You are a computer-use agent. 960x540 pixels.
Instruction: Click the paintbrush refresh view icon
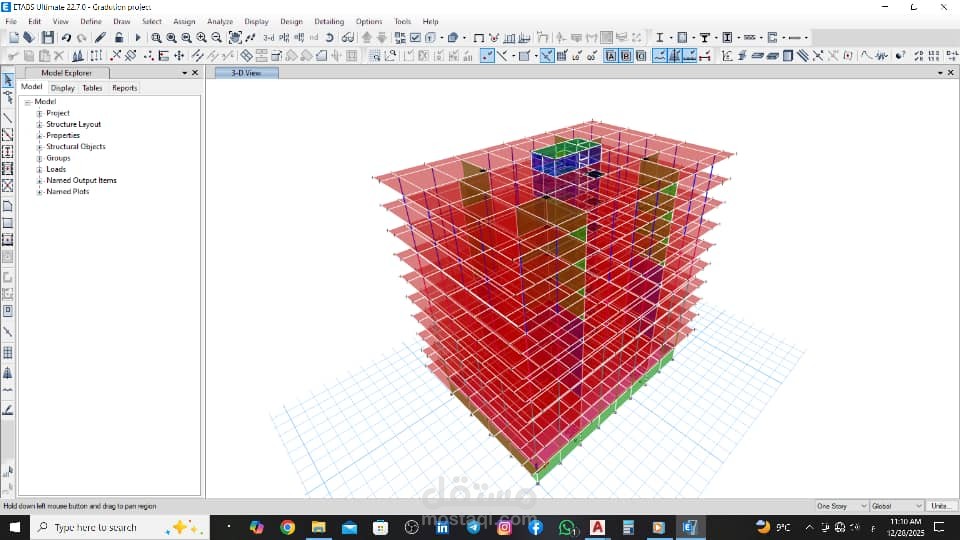click(x=100, y=37)
